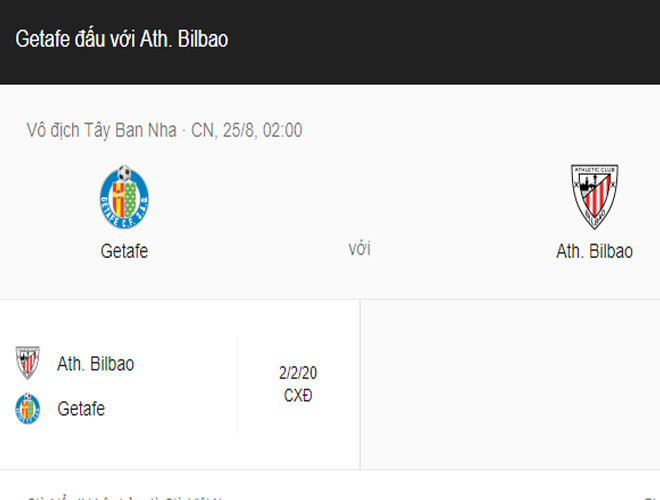Click the vertical divider in the fixture card
The height and width of the screenshot is (500, 660).
(x=237, y=384)
